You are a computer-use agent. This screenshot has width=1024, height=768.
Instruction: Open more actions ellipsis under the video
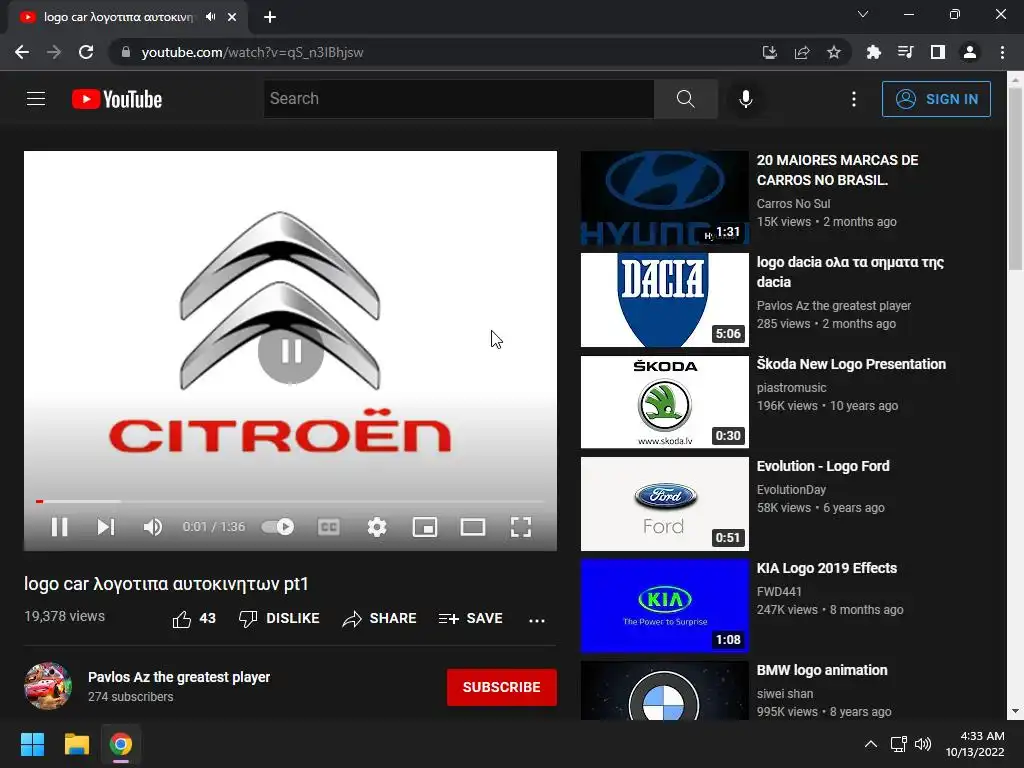point(537,620)
